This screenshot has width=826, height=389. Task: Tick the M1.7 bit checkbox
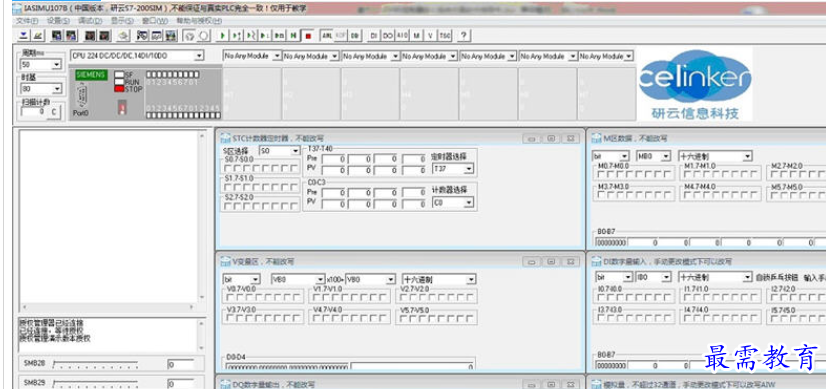click(687, 174)
